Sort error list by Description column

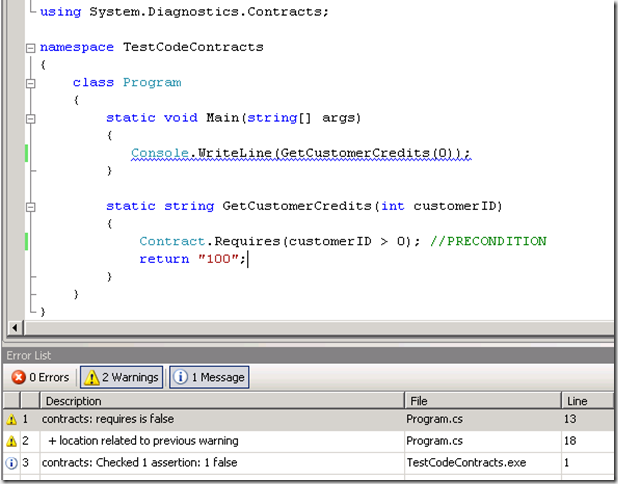point(220,401)
